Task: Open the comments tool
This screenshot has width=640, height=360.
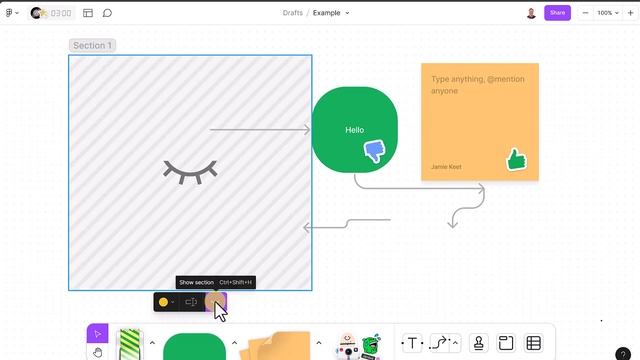Action: [107, 13]
